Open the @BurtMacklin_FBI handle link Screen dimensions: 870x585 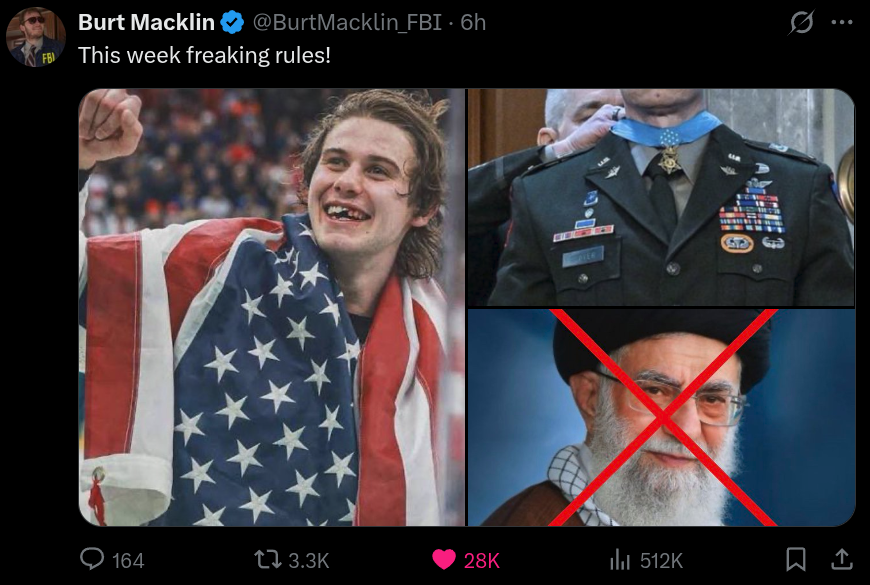click(347, 23)
